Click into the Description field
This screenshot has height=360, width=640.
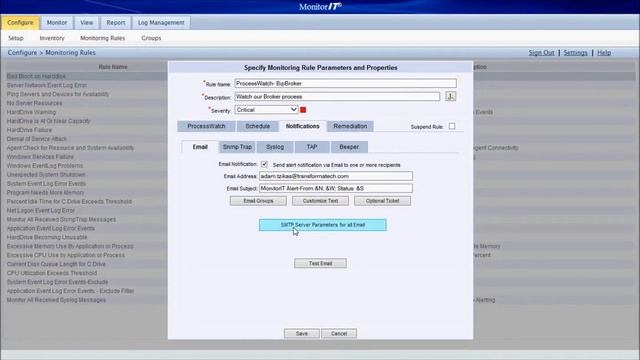pos(337,97)
